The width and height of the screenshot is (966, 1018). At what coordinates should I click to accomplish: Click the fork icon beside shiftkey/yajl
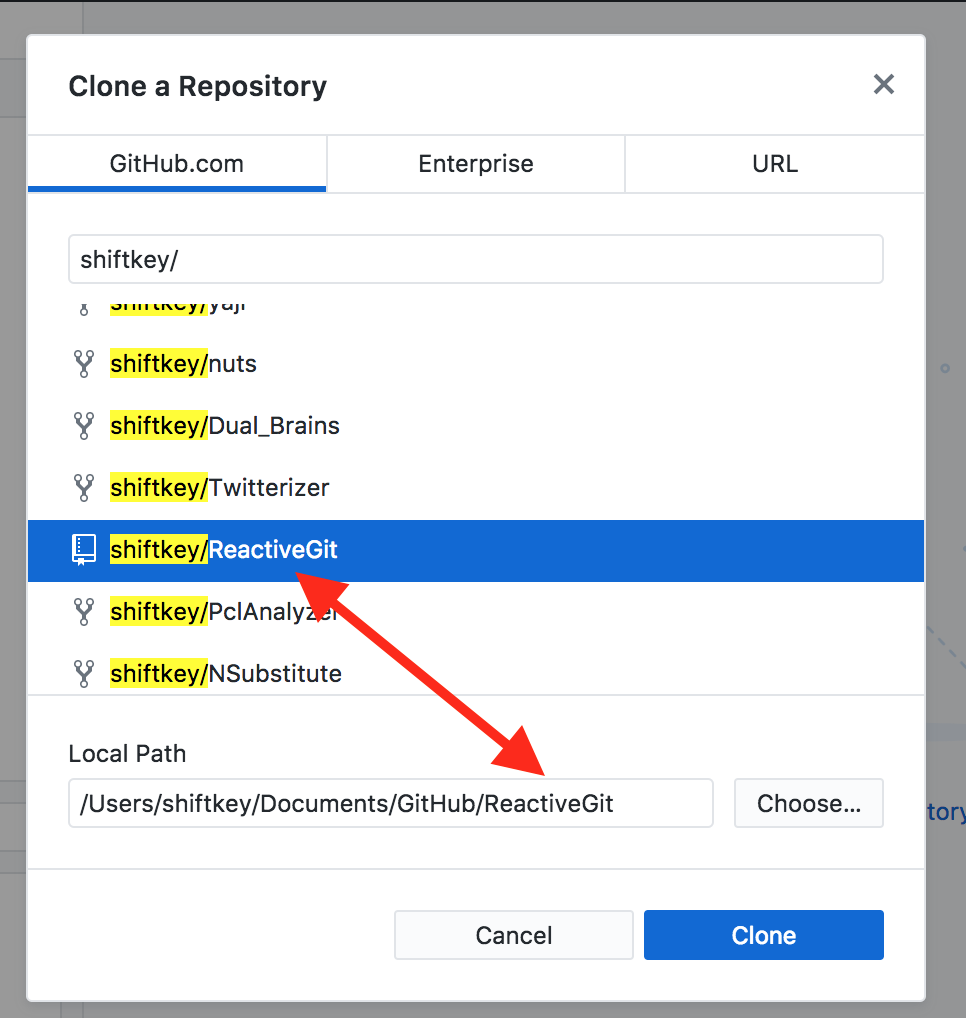pos(84,305)
